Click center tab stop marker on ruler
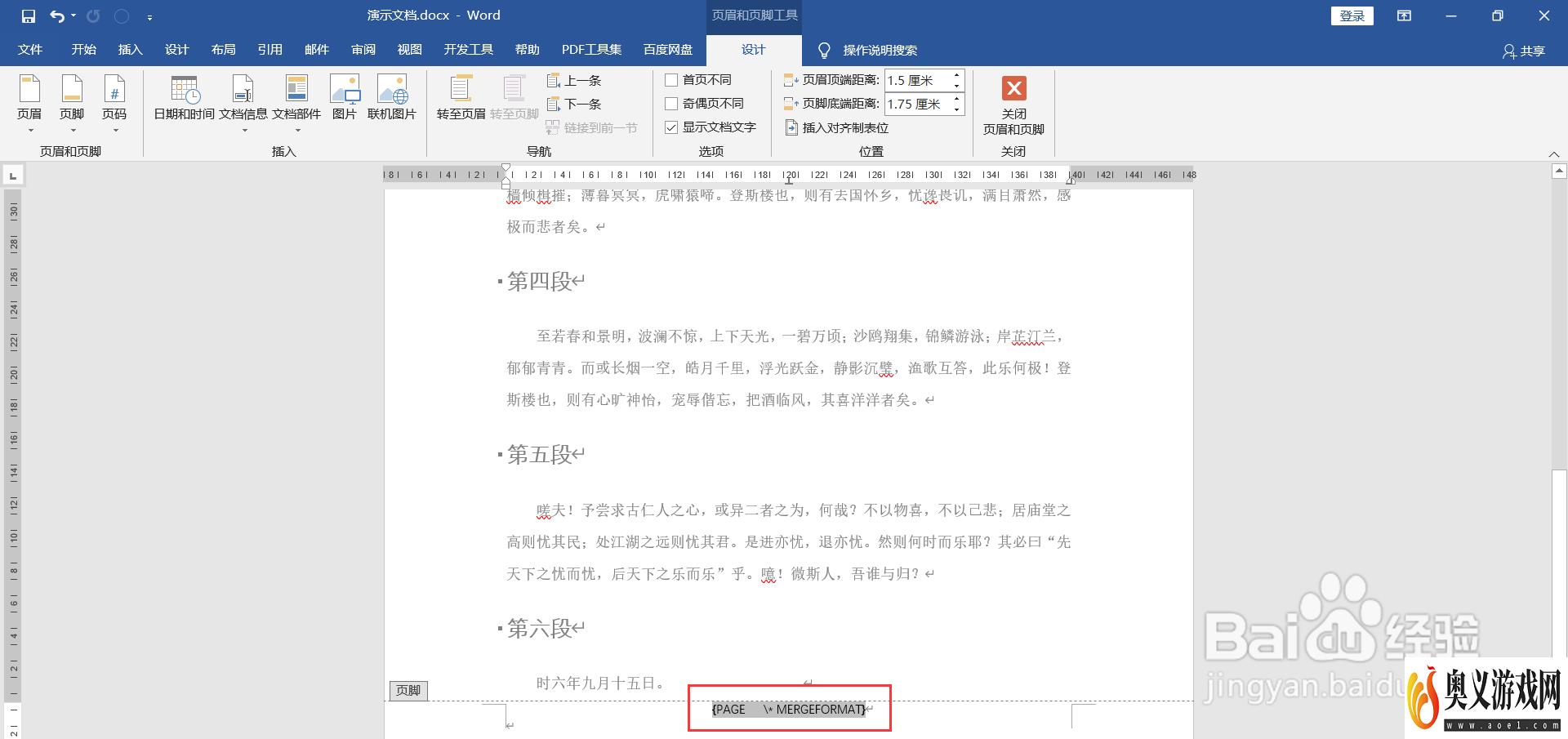 789,180
